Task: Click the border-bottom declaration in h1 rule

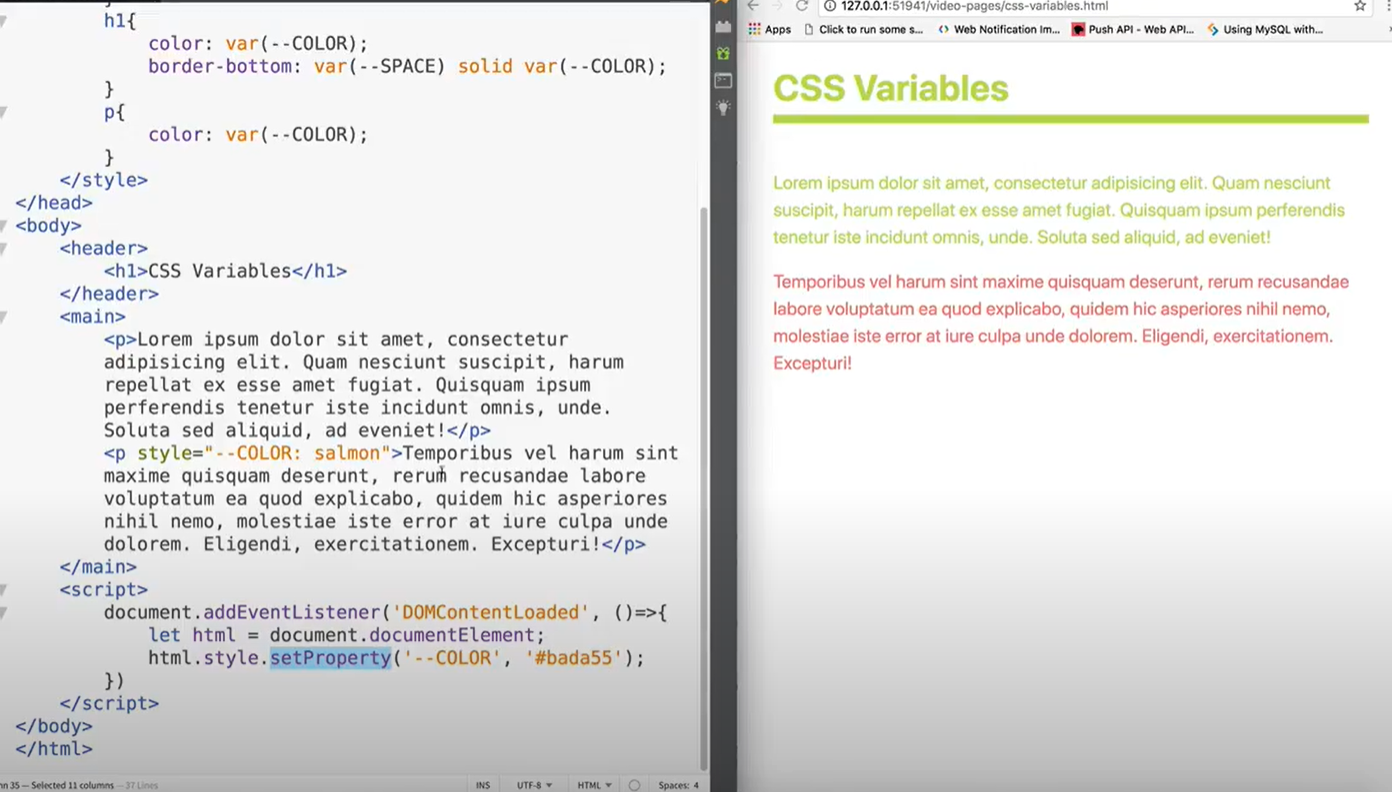Action: point(407,67)
